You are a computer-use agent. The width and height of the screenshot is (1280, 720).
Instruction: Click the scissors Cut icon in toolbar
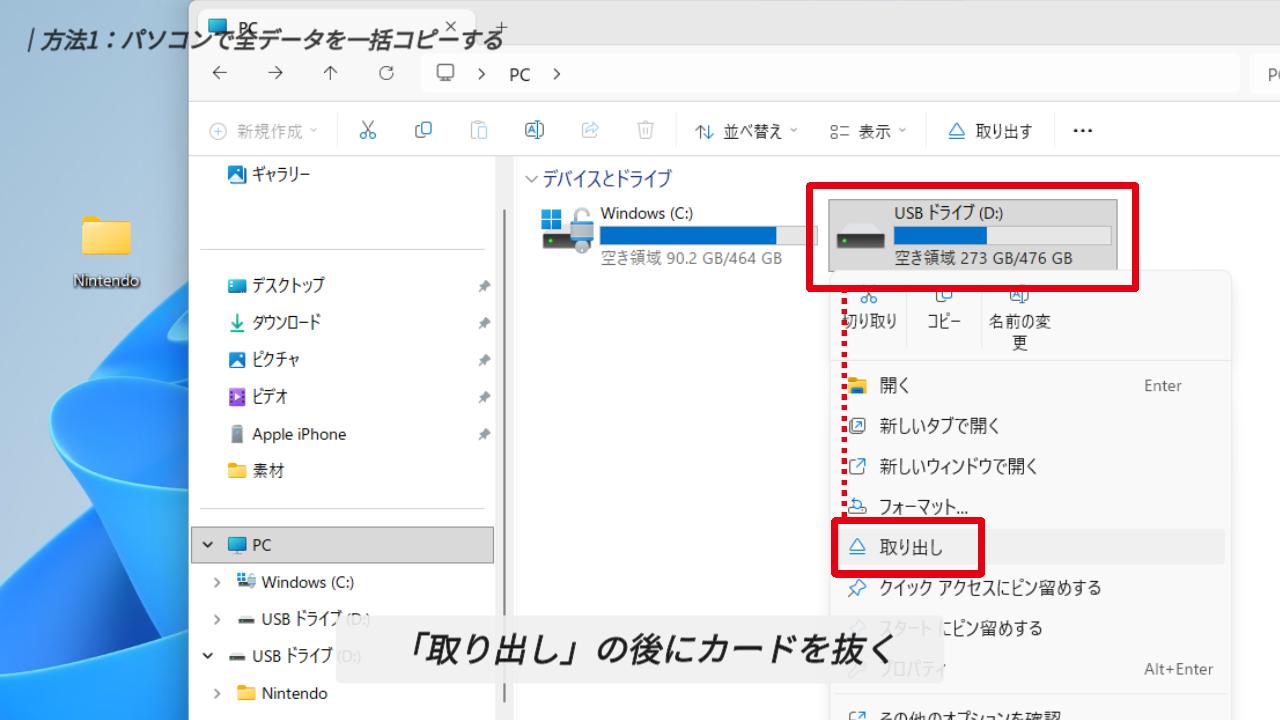coord(367,131)
